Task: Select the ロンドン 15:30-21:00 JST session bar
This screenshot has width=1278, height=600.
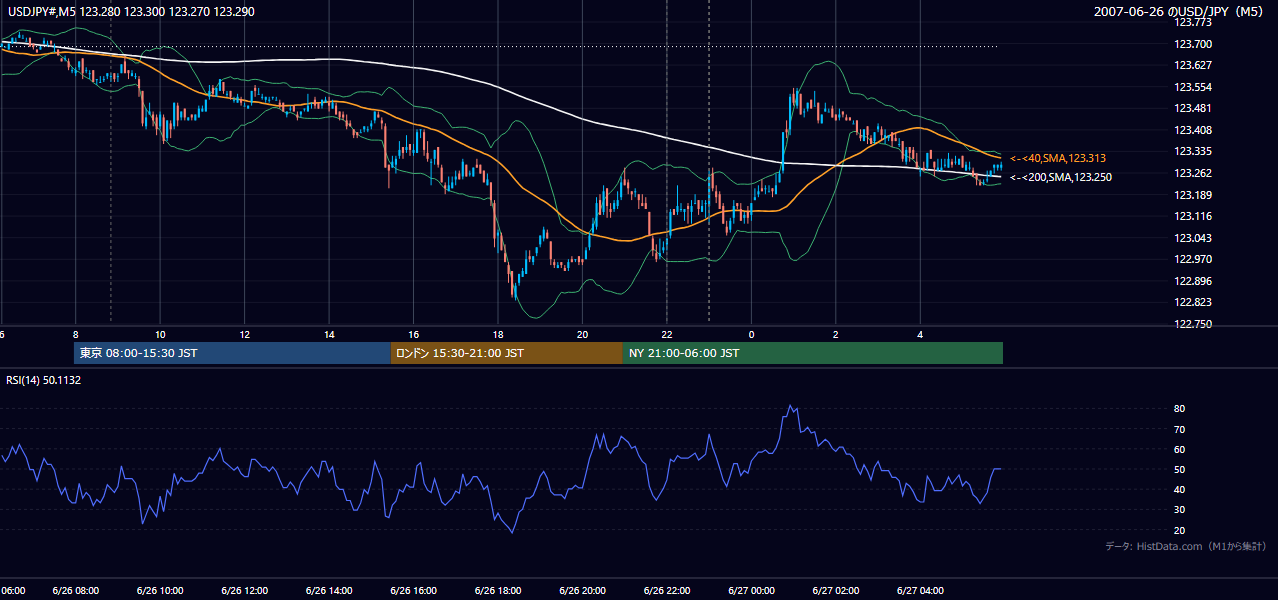Action: tap(506, 353)
